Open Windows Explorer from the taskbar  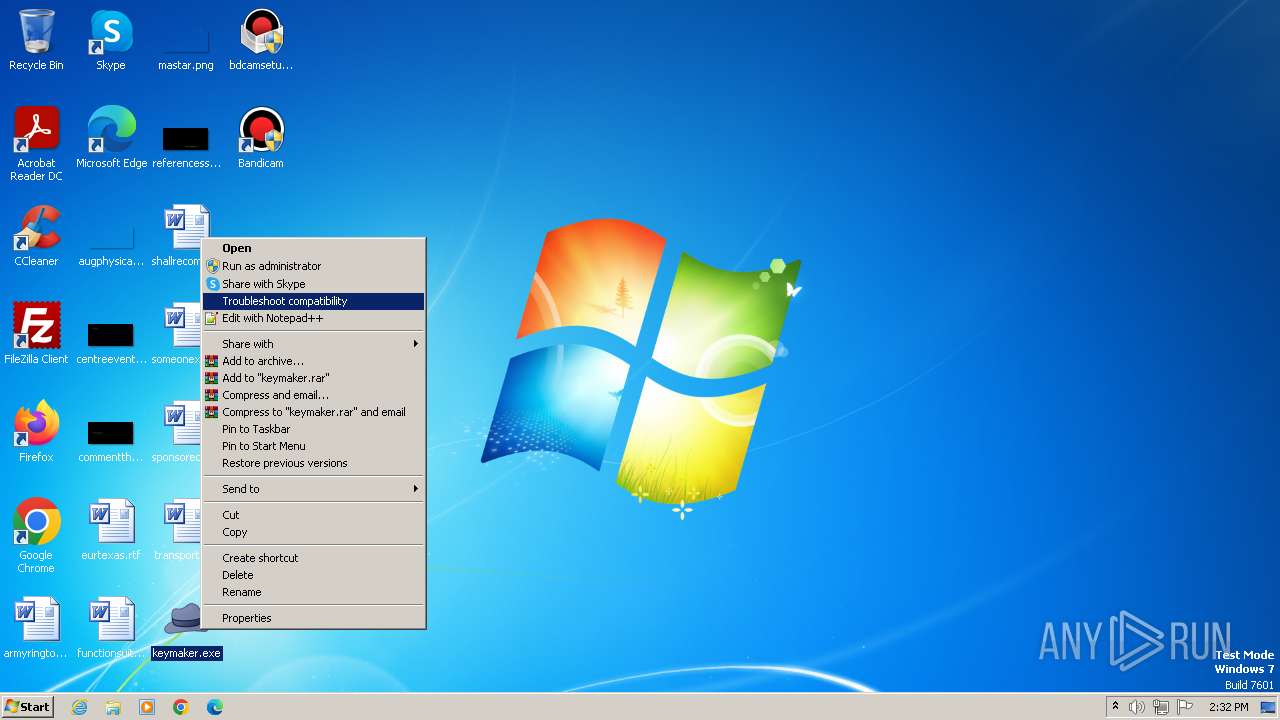tap(113, 707)
